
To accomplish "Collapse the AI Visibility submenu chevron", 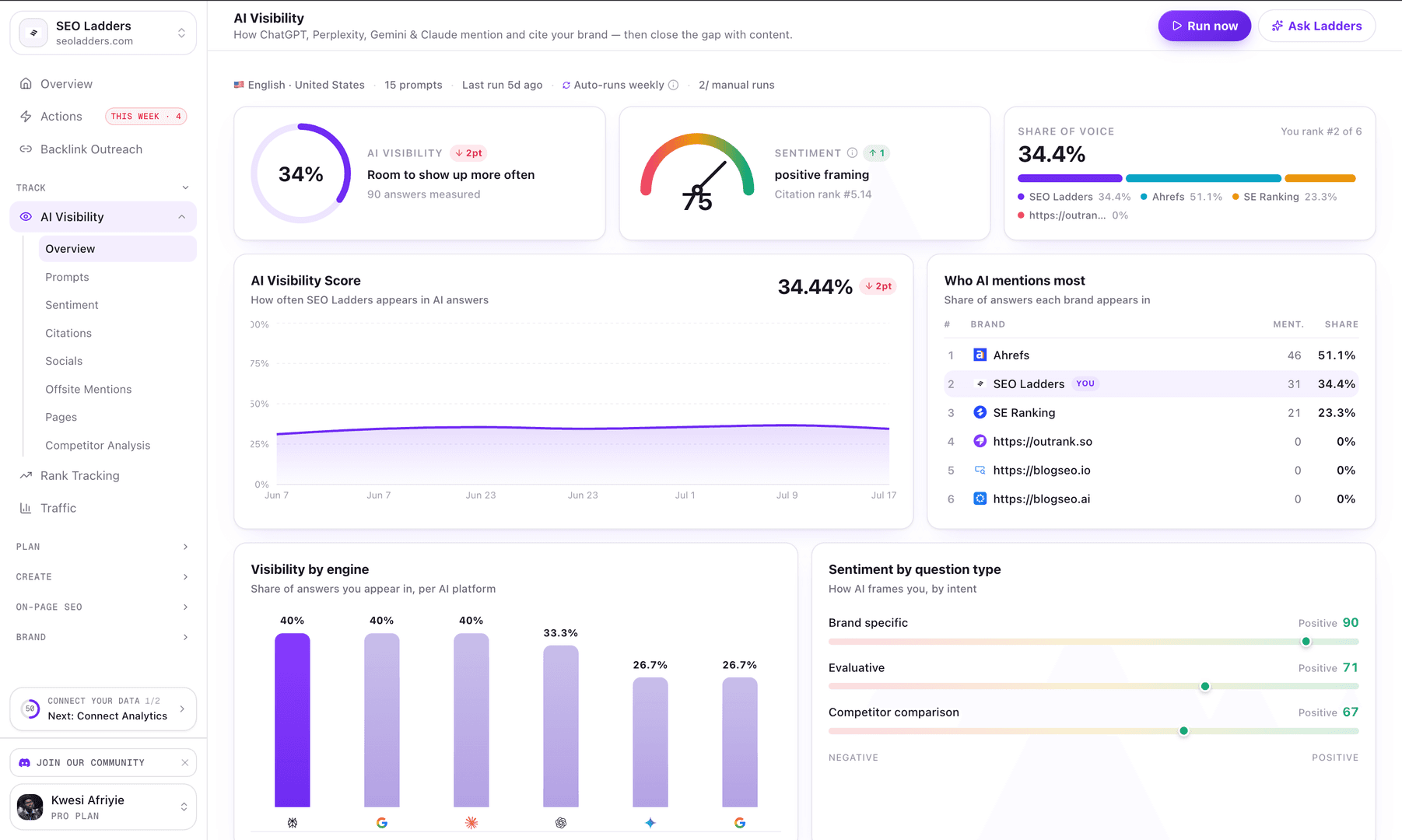I will (x=182, y=217).
